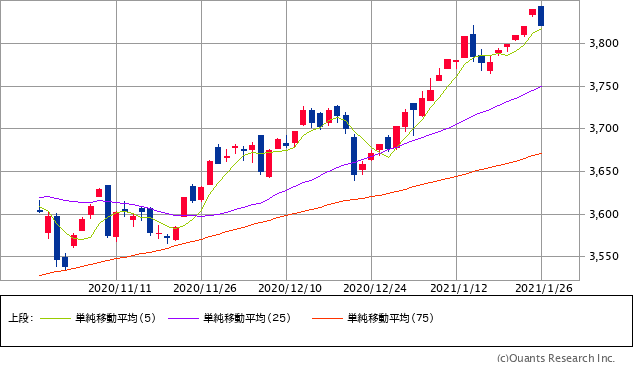Viewport: 633px width, 373px height.
Task: Click the long blue candlestick near 2020/12/24 drop
Action: (354, 156)
